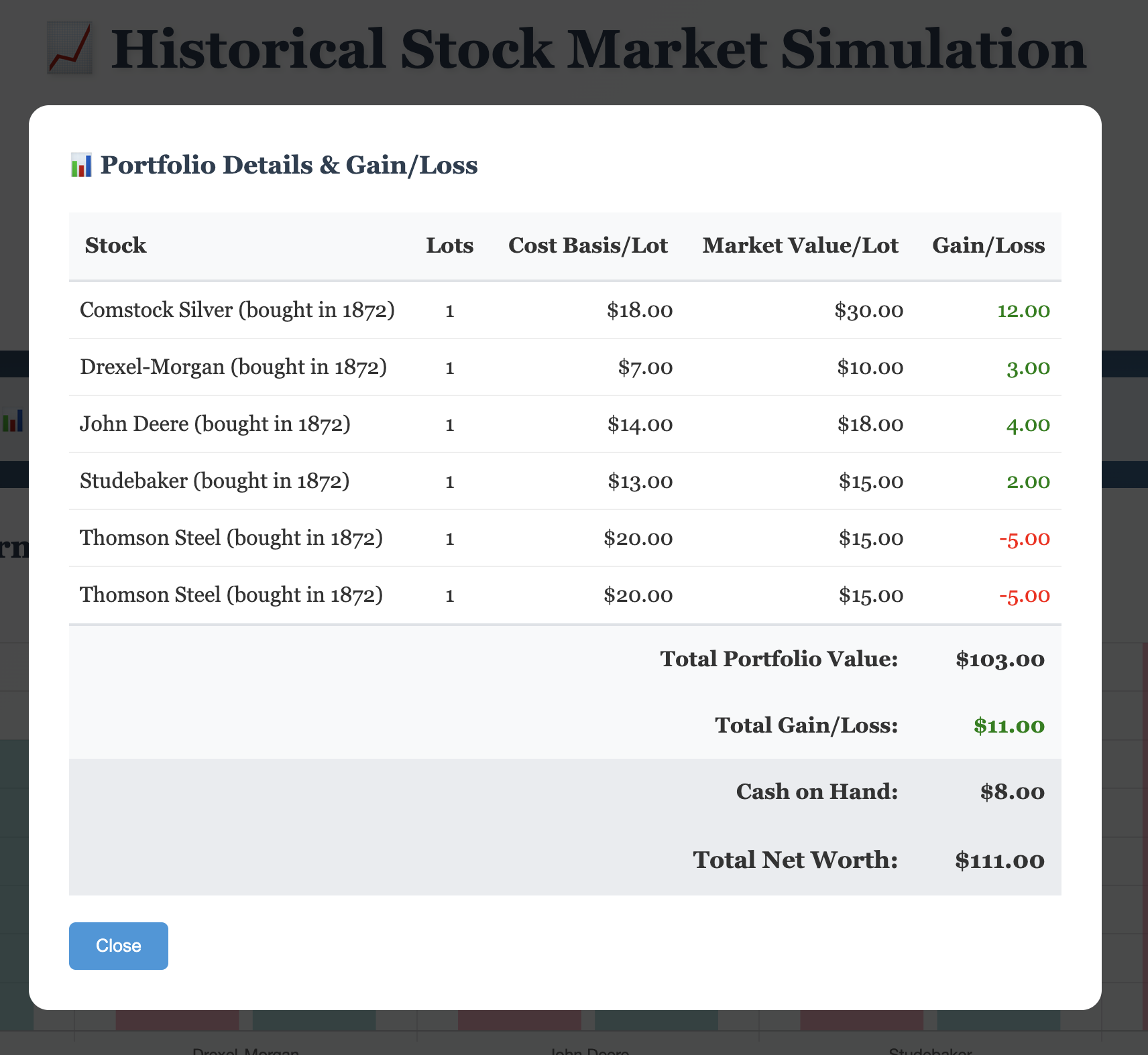Viewport: 1148px width, 1055px height.
Task: Select the Comstock Silver portfolio row
Action: [237, 310]
